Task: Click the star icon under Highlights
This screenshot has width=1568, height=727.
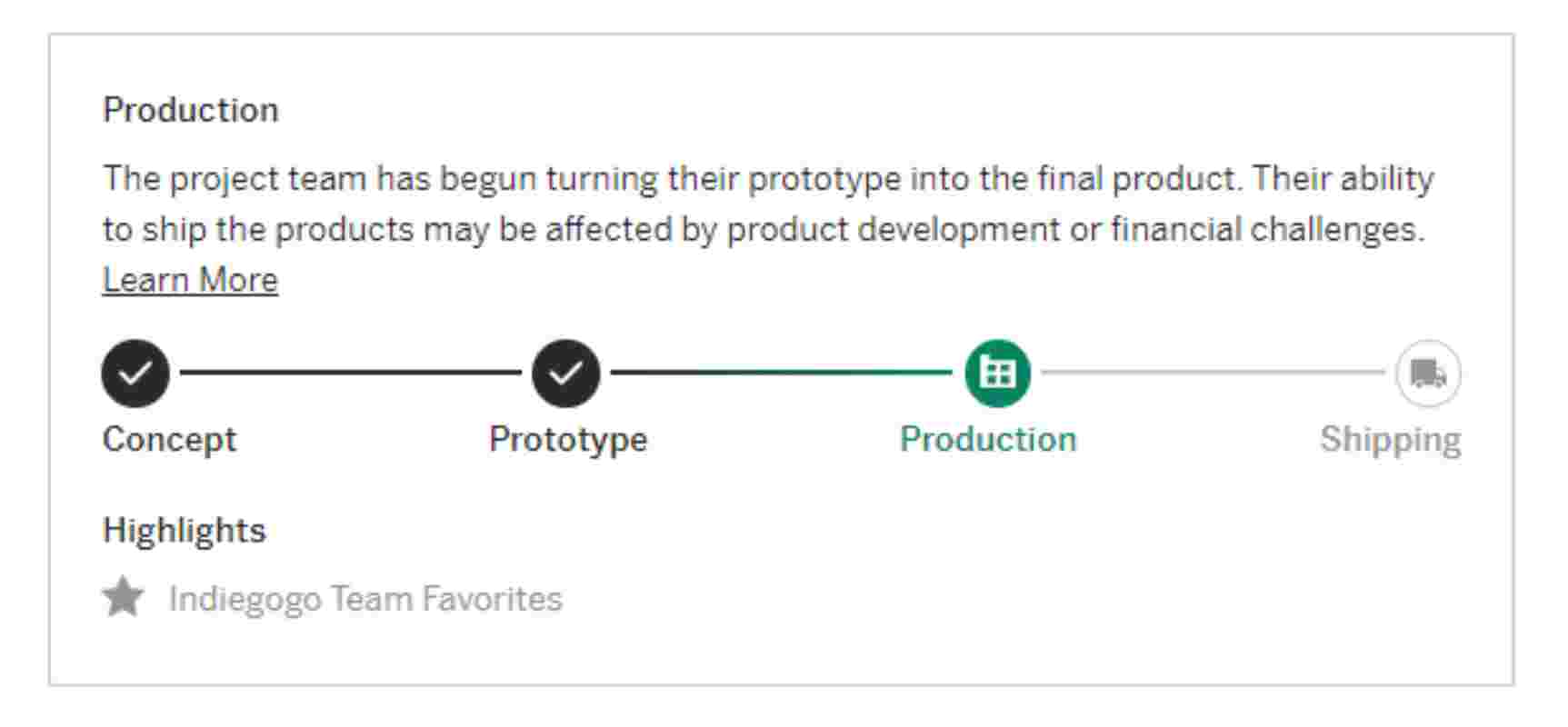Action: tap(123, 598)
